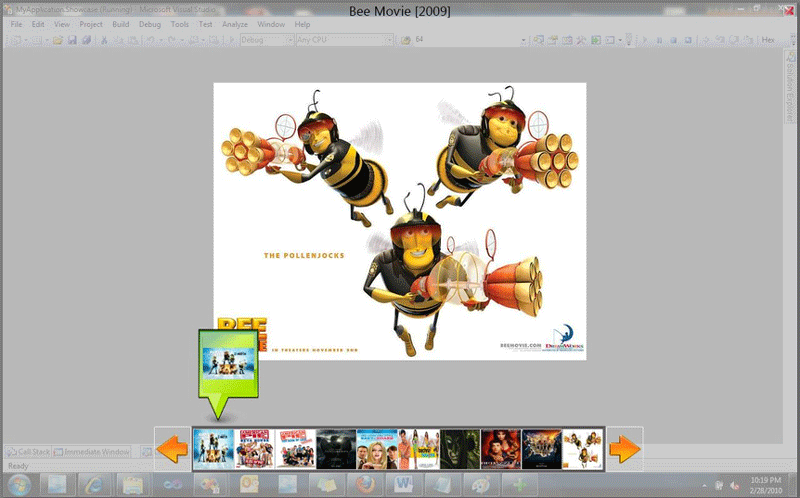The image size is (800, 498).
Task: Open Microsoft Word from taskbar
Action: point(403,485)
